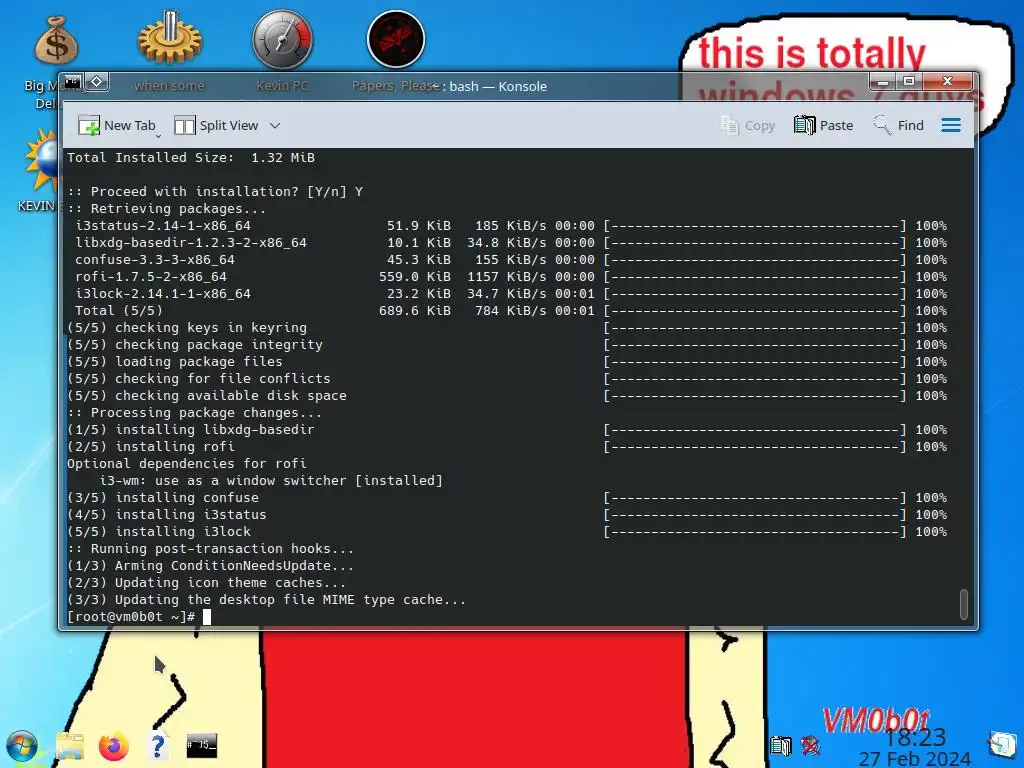Click the text 'rofi-1.7.5-2-x86_64'
1024x768 pixels.
point(151,276)
